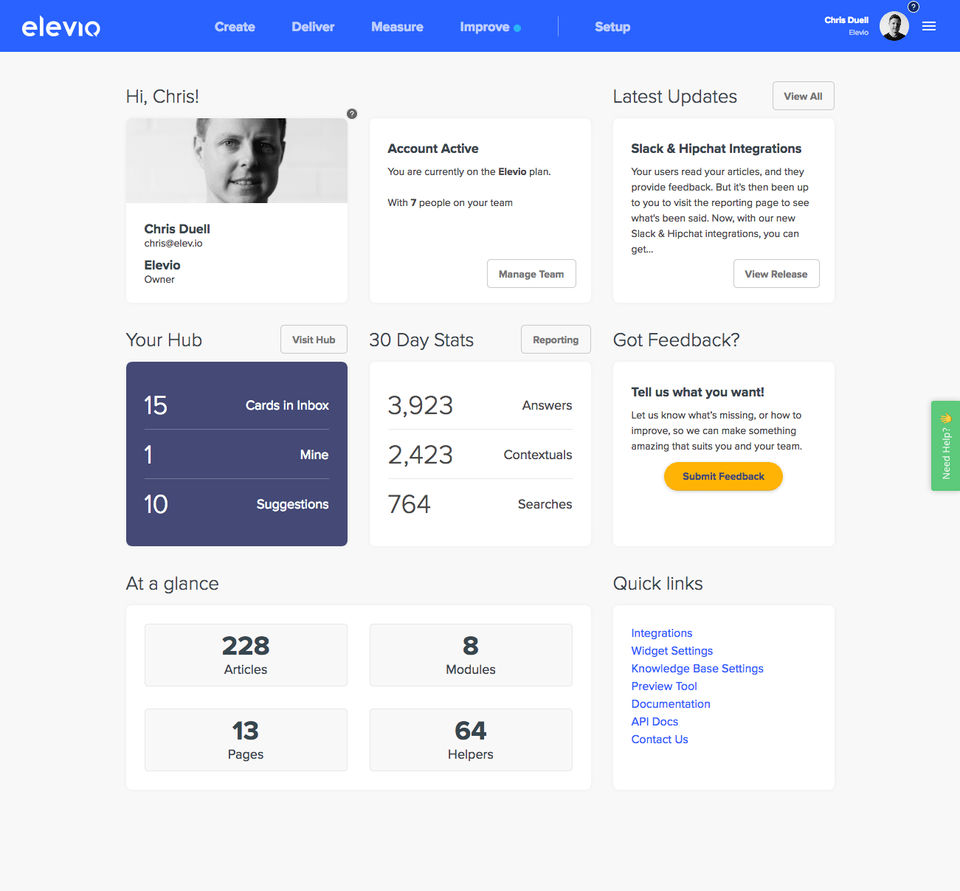Click the Visit Hub button

313,339
